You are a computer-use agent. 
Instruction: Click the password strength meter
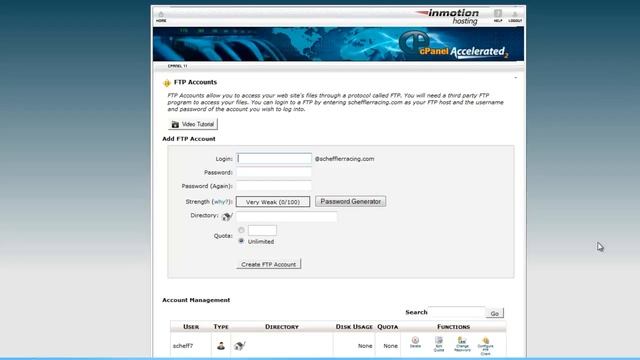[273, 202]
